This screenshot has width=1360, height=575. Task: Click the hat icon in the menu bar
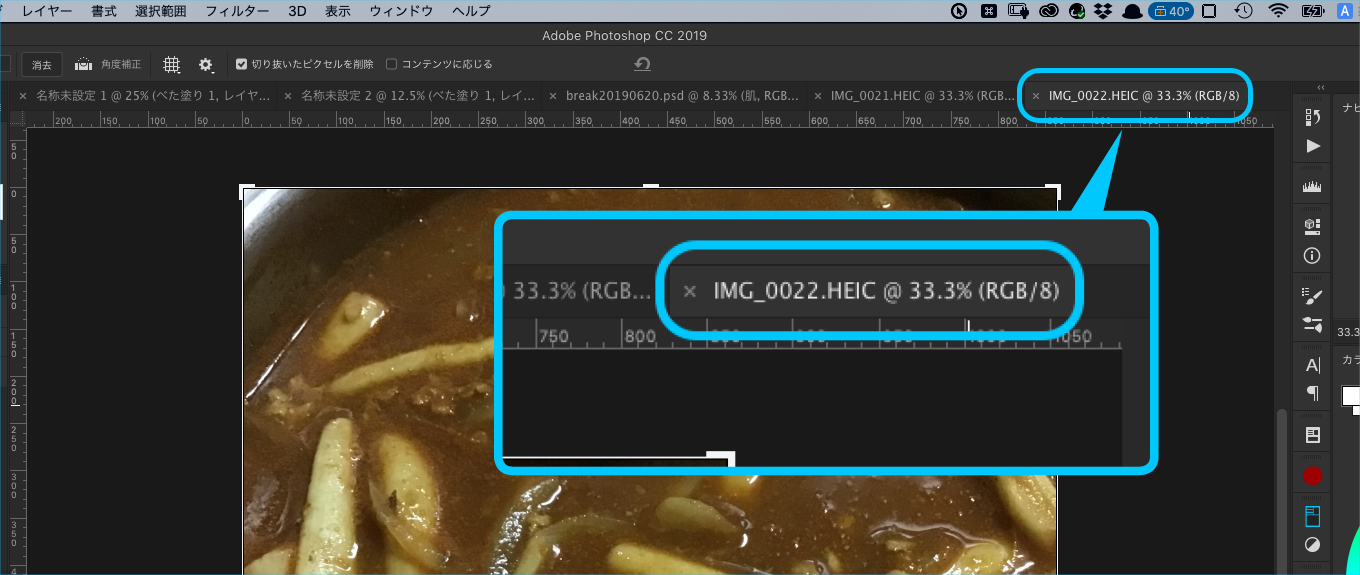coord(1132,11)
